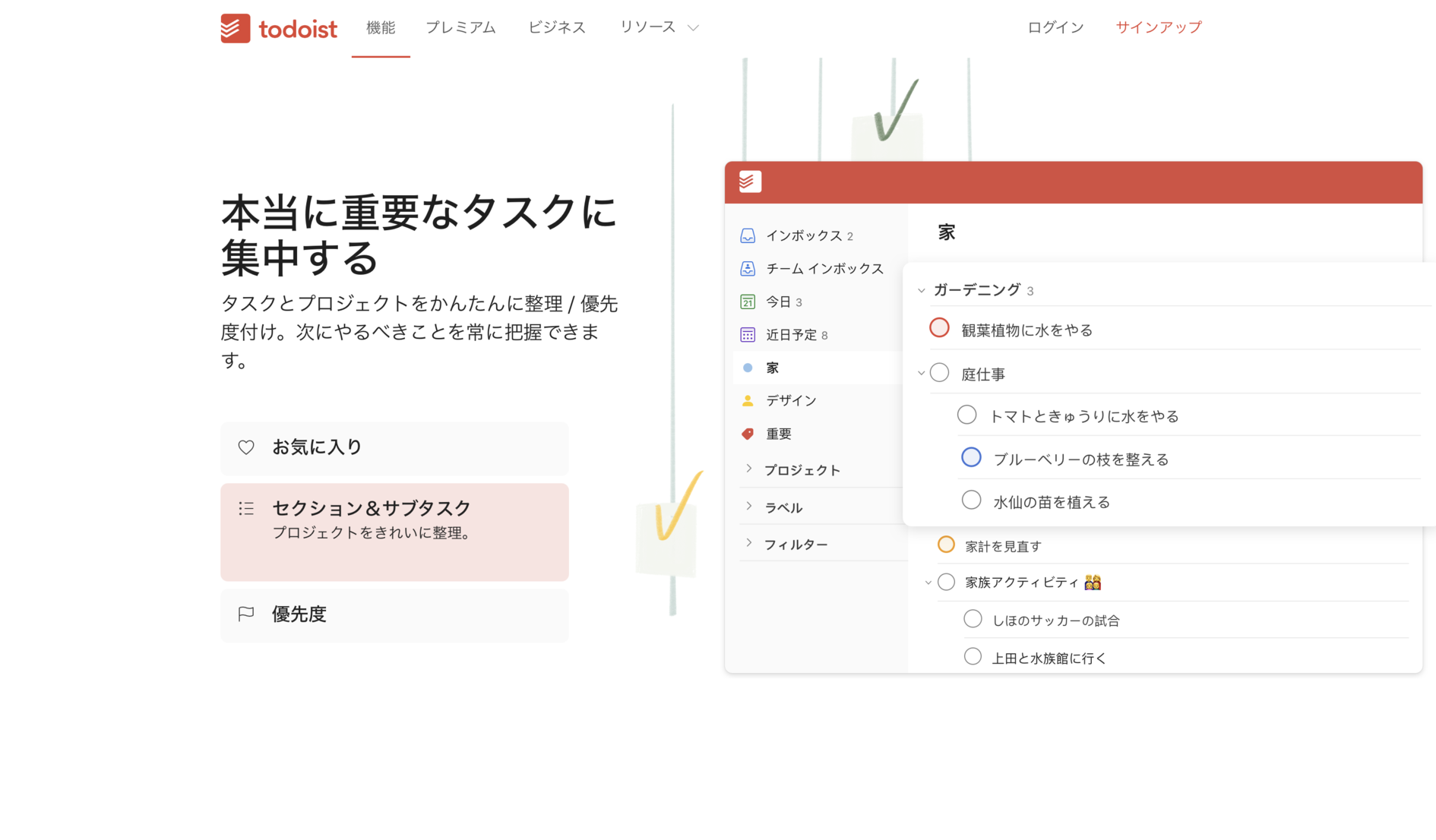Click the 近日予定 calendar icon
The image size is (1436, 840).
click(x=748, y=334)
